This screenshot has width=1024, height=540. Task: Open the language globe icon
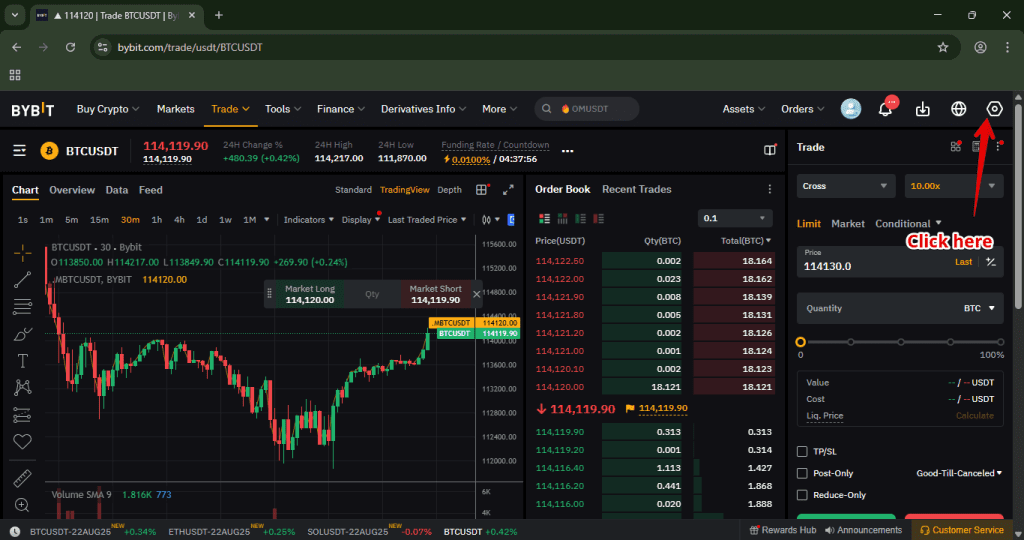pos(958,109)
